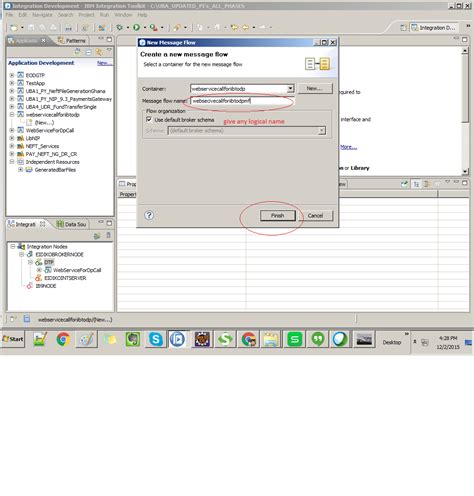The image size is (474, 496).
Task: Click Skype icon in taskbar
Action: (156, 339)
